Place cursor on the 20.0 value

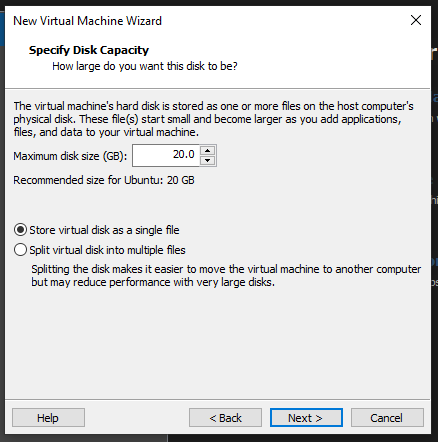pos(183,154)
